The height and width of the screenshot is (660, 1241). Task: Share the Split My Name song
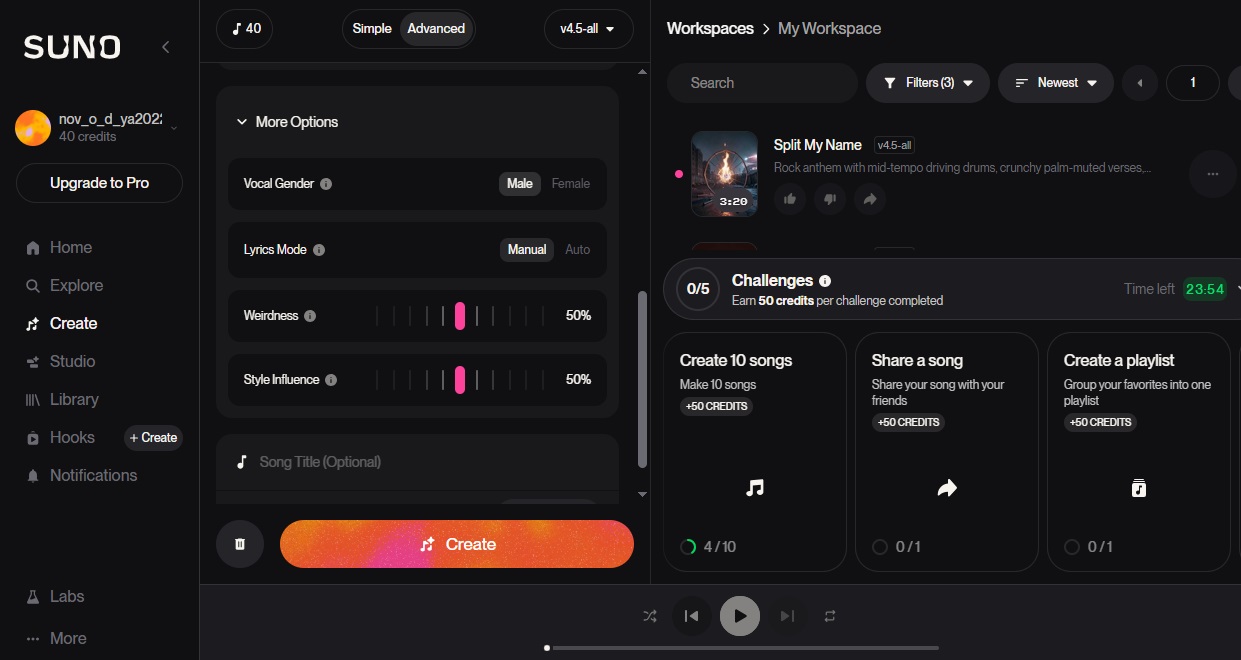click(870, 199)
